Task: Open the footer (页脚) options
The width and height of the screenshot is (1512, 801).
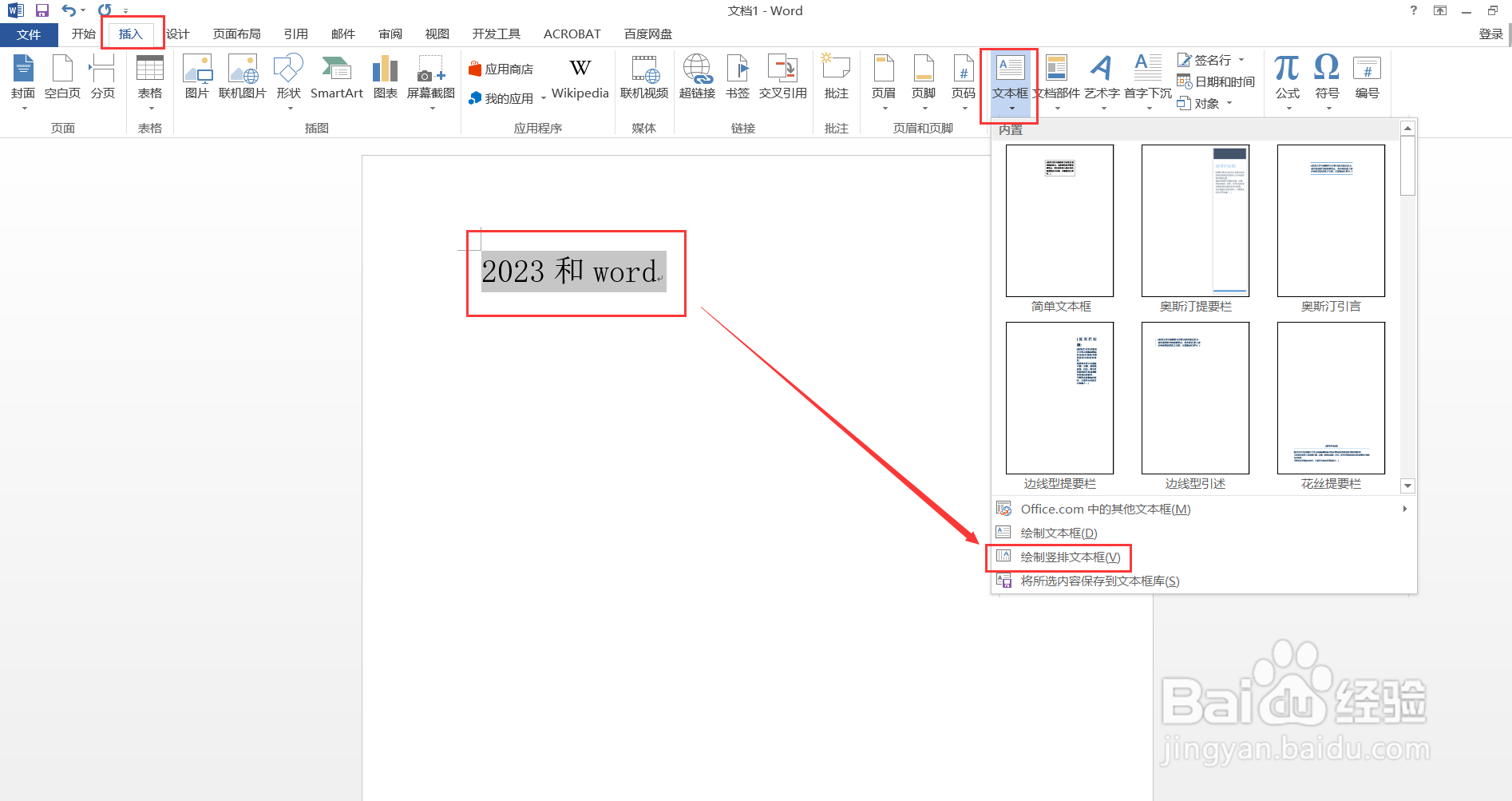Action: 924,80
